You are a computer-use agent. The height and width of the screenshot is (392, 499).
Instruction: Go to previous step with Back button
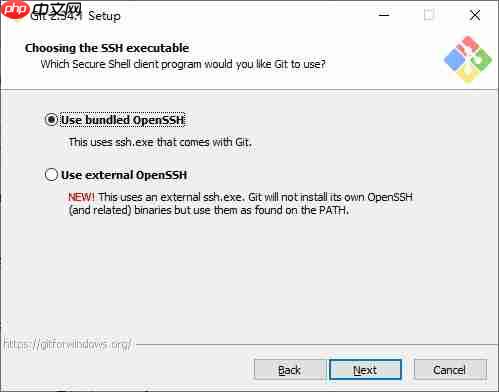tap(289, 370)
